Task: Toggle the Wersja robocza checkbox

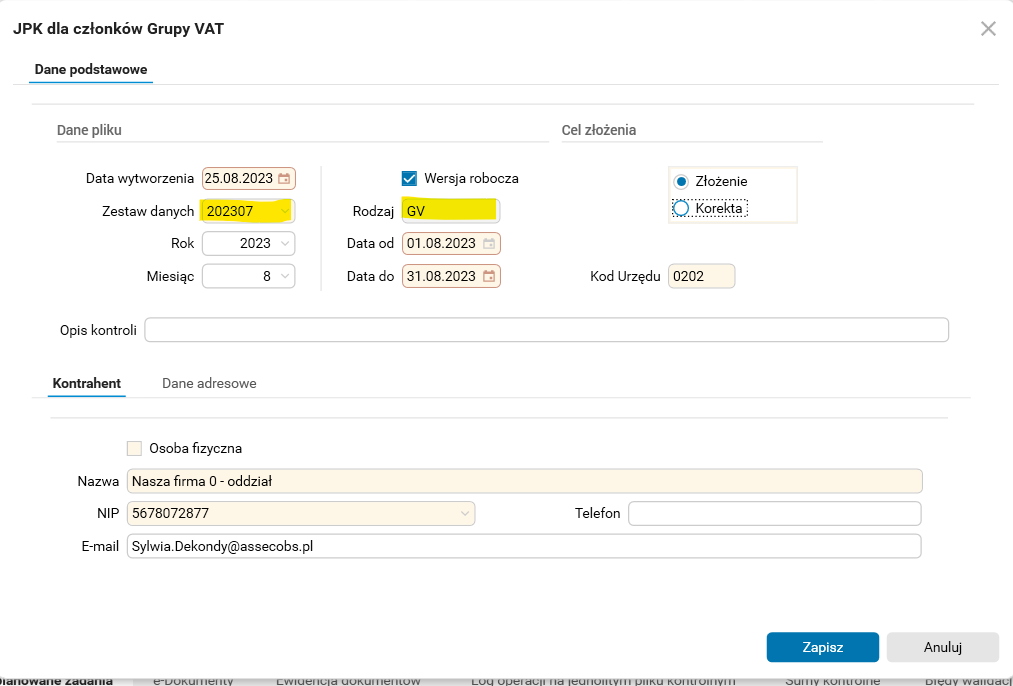Action: click(x=409, y=179)
